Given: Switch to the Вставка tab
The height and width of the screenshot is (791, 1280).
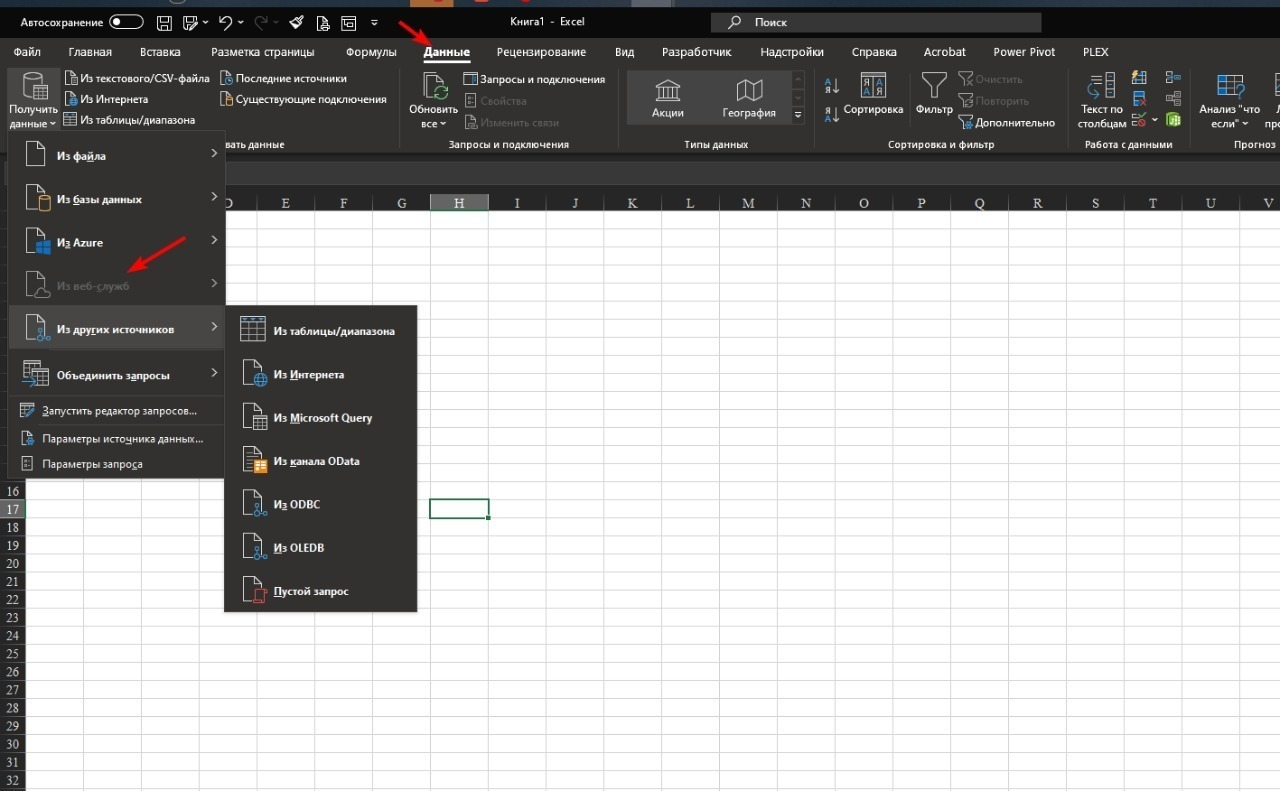Looking at the screenshot, I should [160, 52].
